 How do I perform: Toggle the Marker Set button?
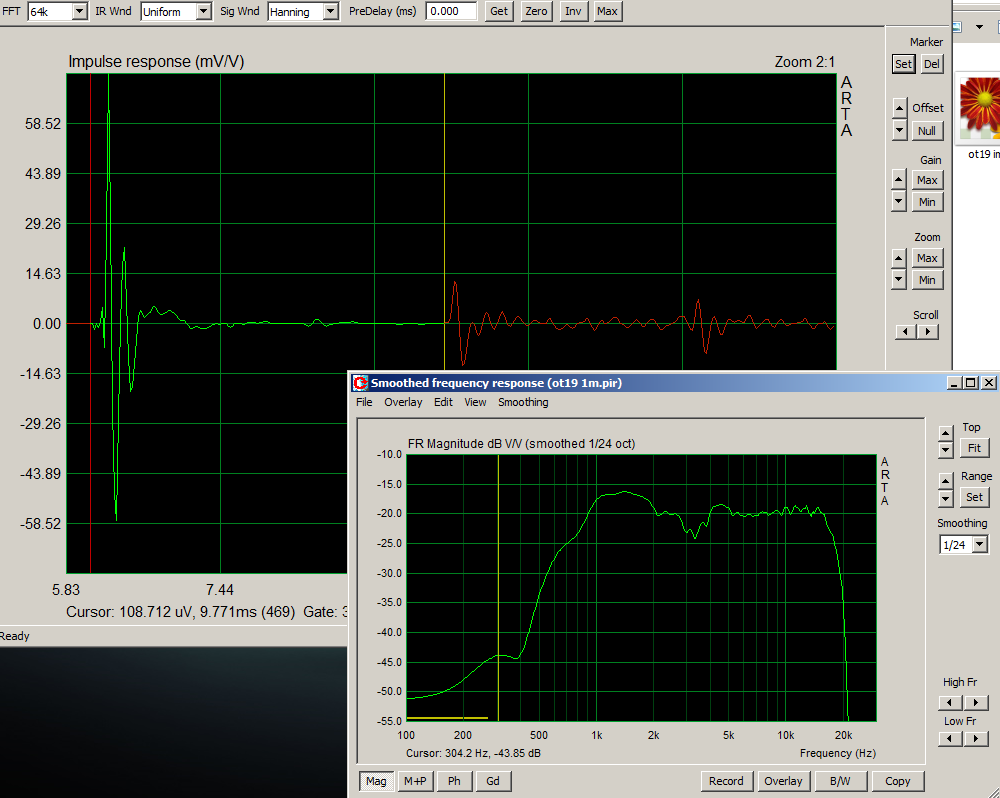coord(903,64)
